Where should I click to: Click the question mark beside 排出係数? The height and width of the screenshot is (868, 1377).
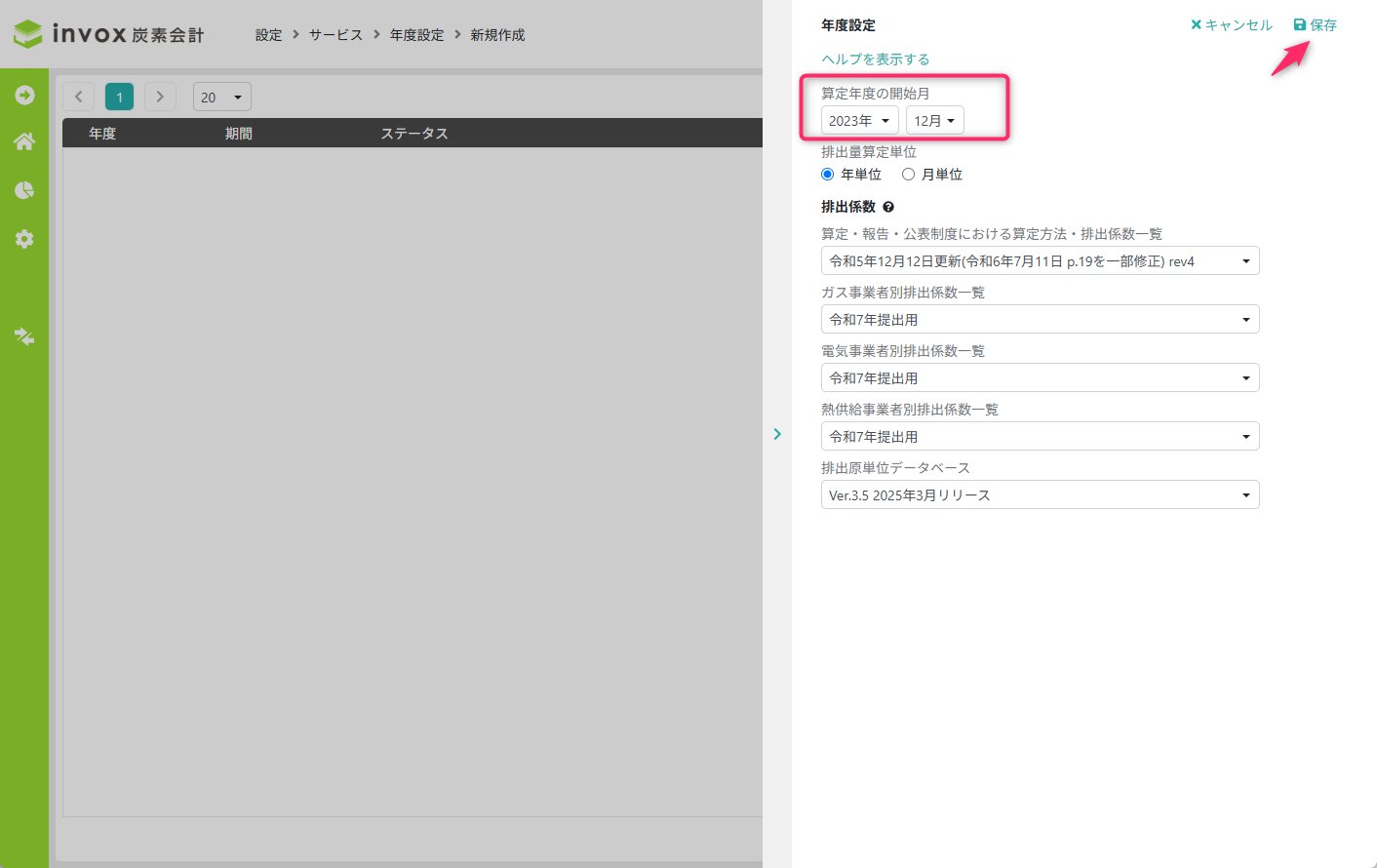(888, 207)
